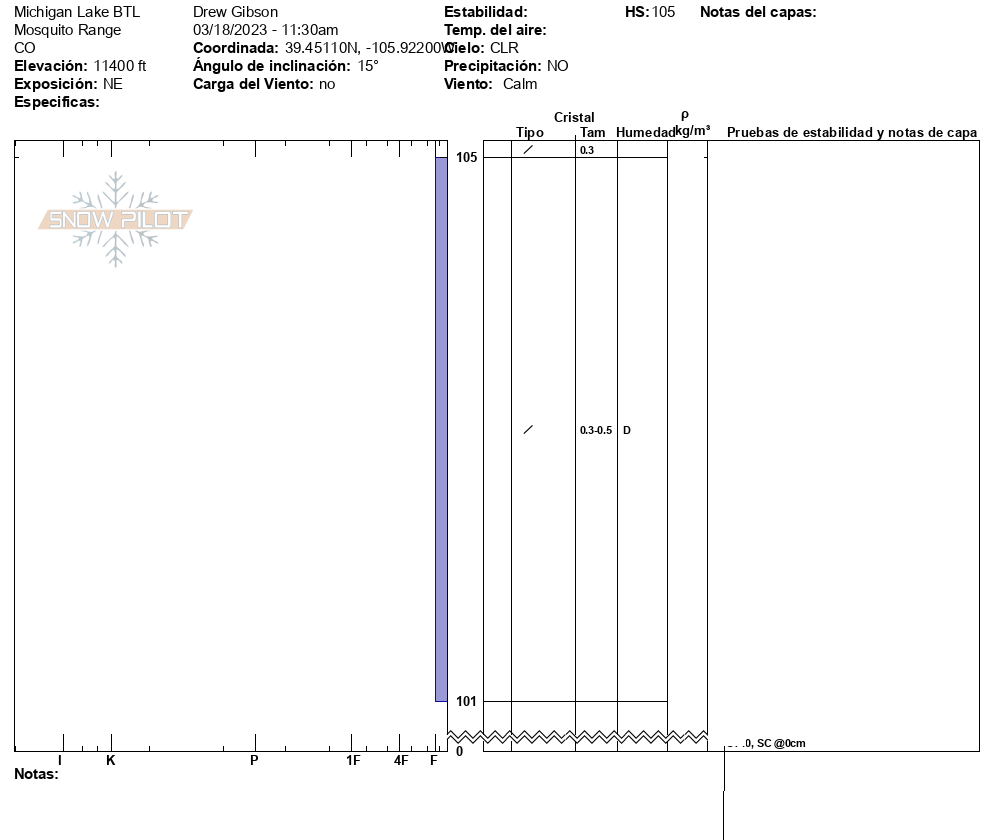Click the Estabilidad label
994x840 pixels.
click(x=486, y=12)
